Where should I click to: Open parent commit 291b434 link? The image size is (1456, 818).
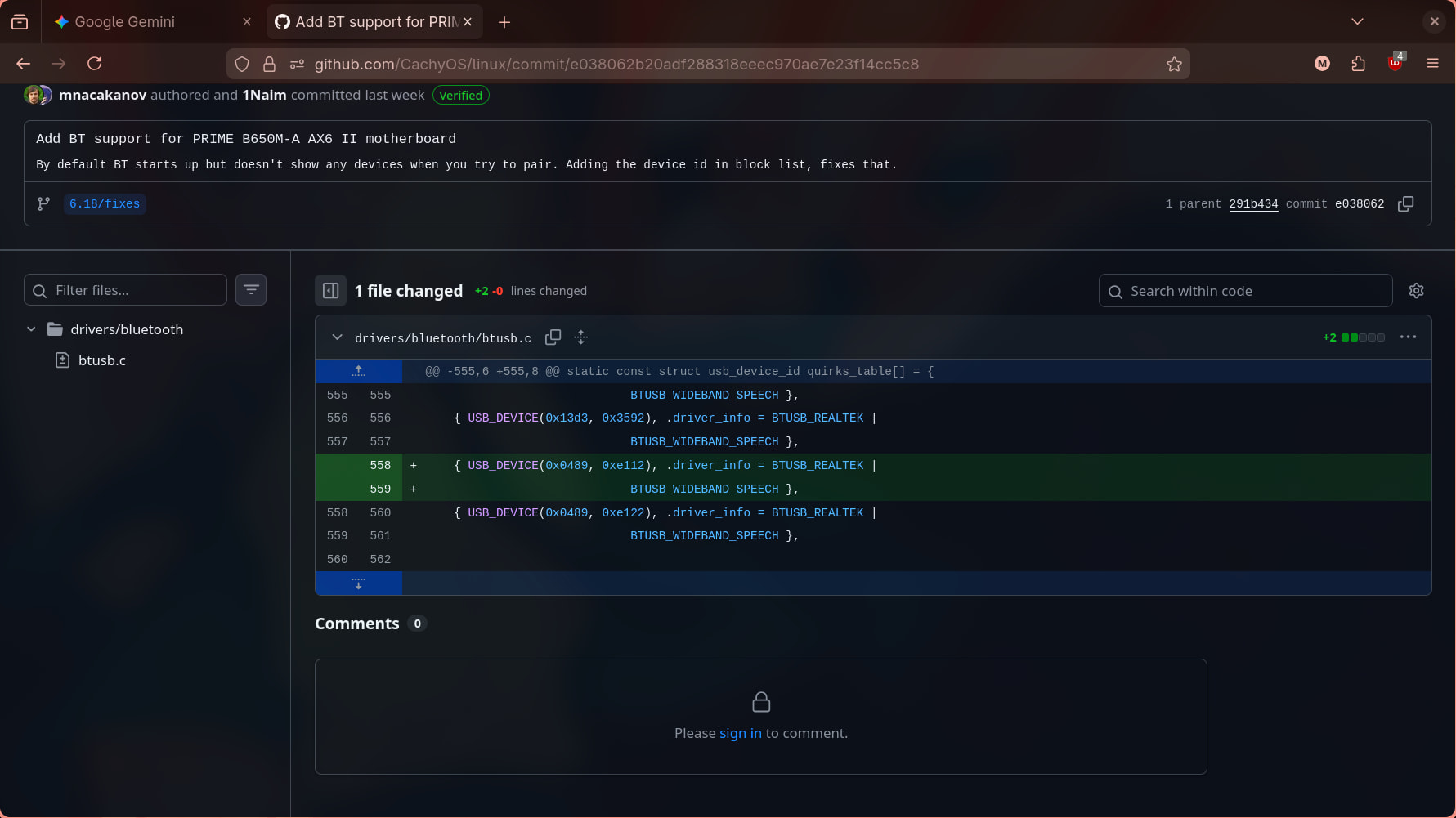click(1253, 203)
